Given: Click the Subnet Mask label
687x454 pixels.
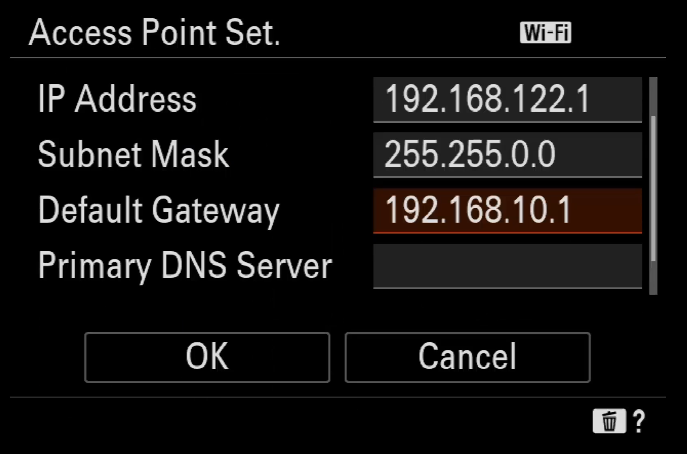Looking at the screenshot, I should click(x=133, y=154).
